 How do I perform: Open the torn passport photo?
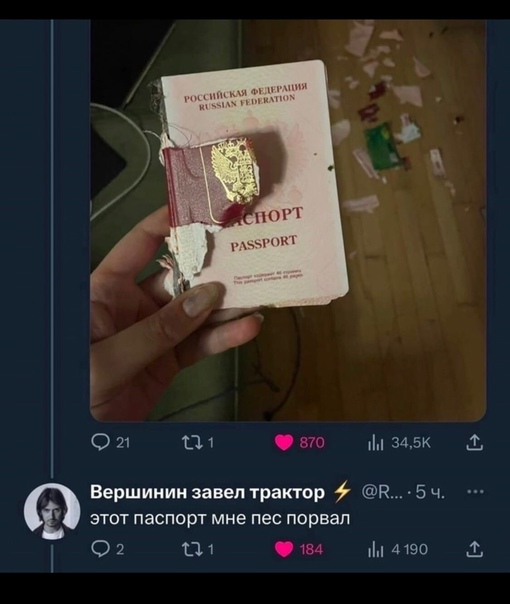pos(288,221)
